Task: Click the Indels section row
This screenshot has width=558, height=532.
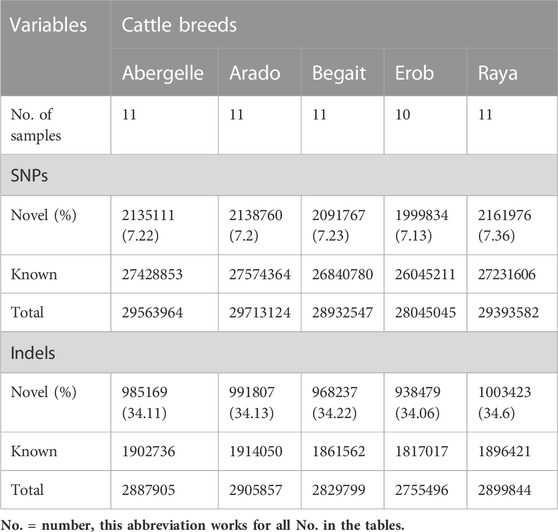Action: [279, 353]
